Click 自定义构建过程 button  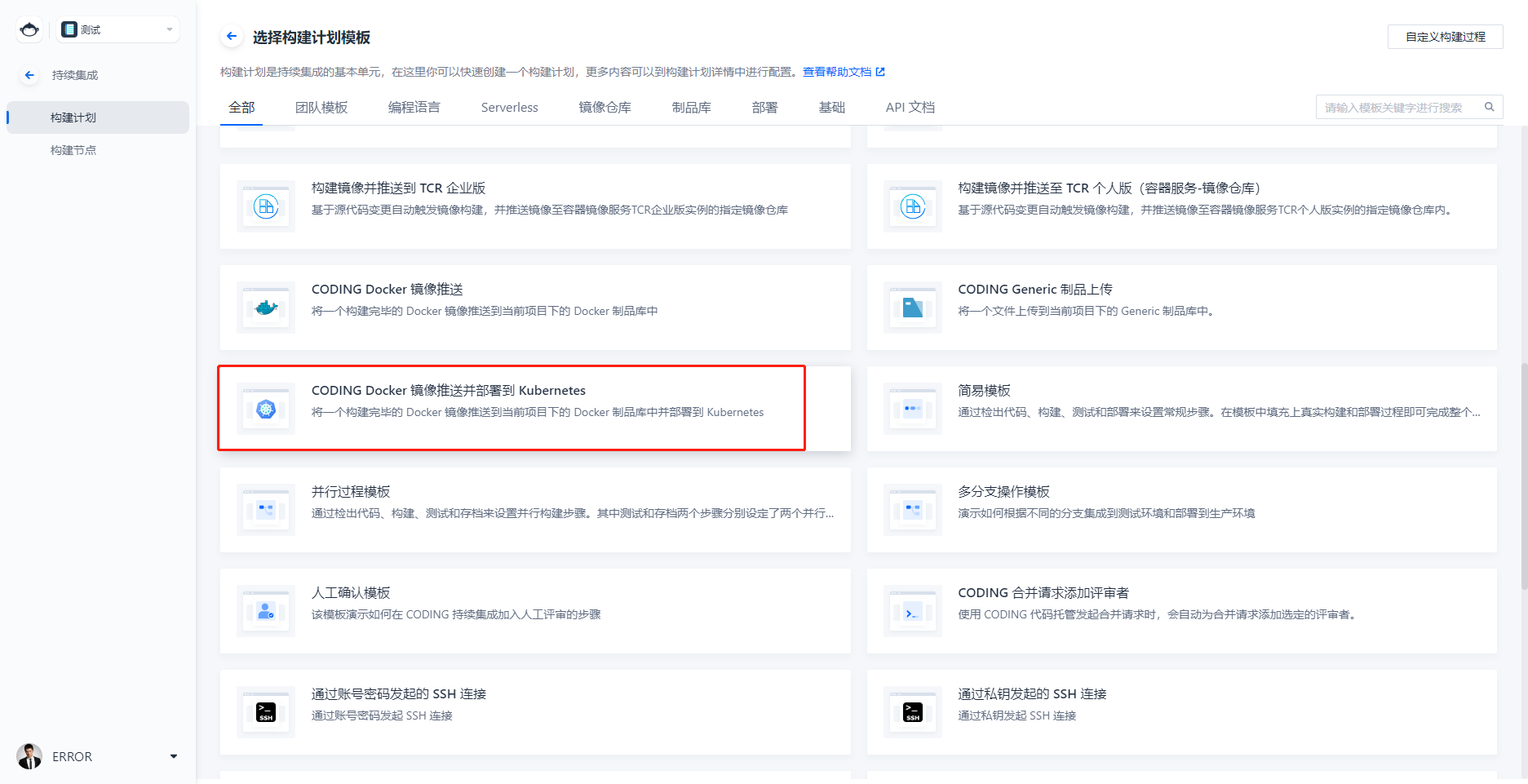point(1445,37)
